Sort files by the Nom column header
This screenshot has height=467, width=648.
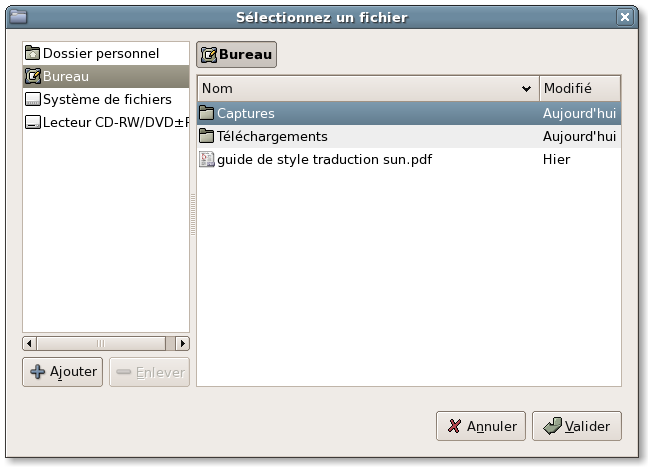pyautogui.click(x=367, y=89)
